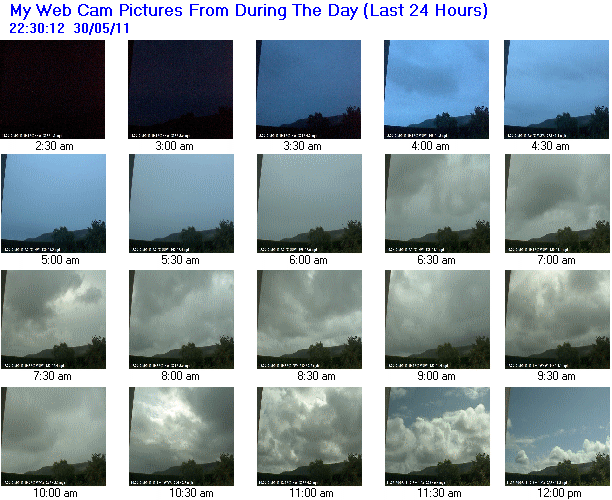The image size is (612, 500).
Task: Select the 5:30 am sky thumbnail
Action: 181,203
